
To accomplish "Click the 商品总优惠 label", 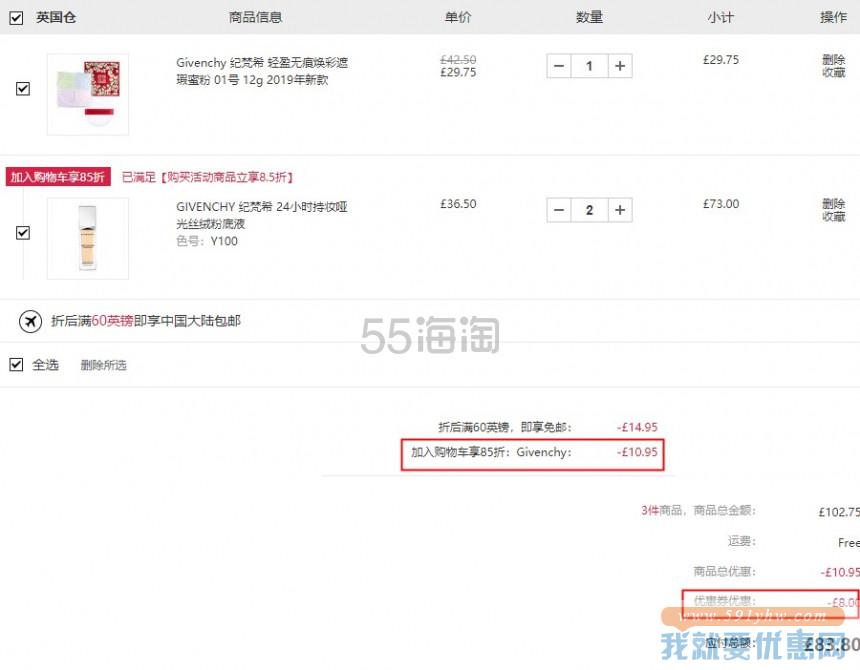I will coord(725,572).
